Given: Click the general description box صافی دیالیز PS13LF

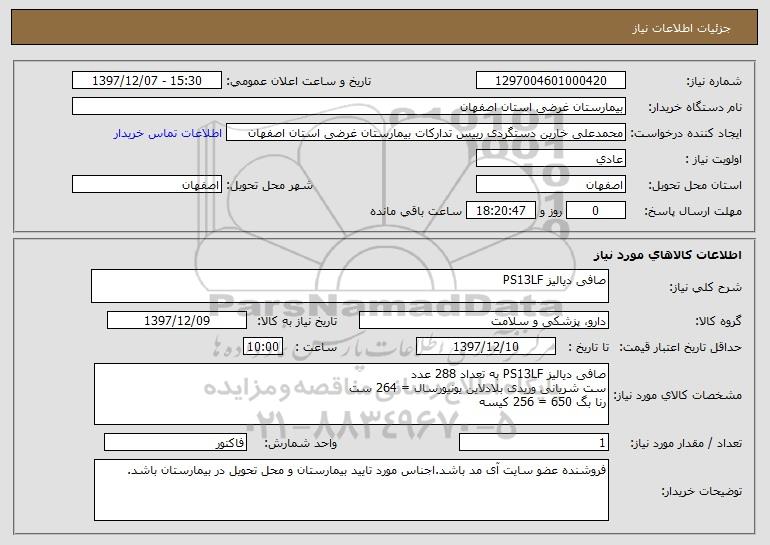Looking at the screenshot, I should (350, 286).
